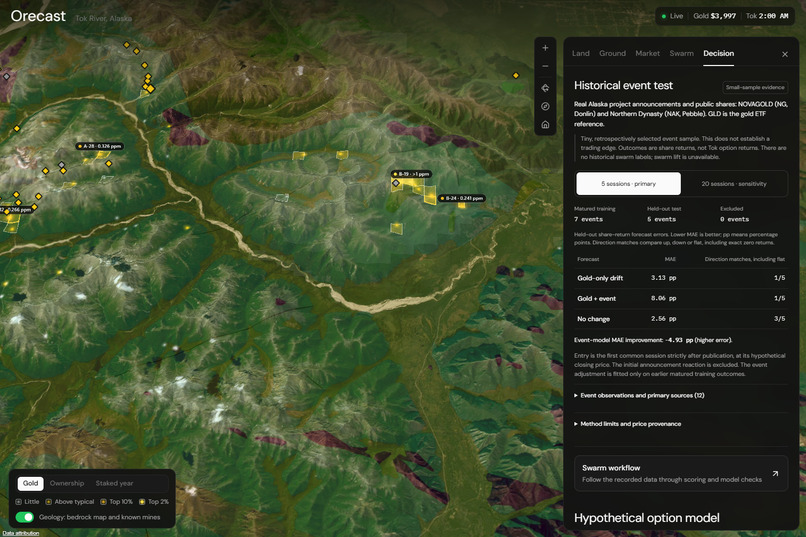Click the 3/5 direction matches value
806x537 pixels.
[779, 319]
